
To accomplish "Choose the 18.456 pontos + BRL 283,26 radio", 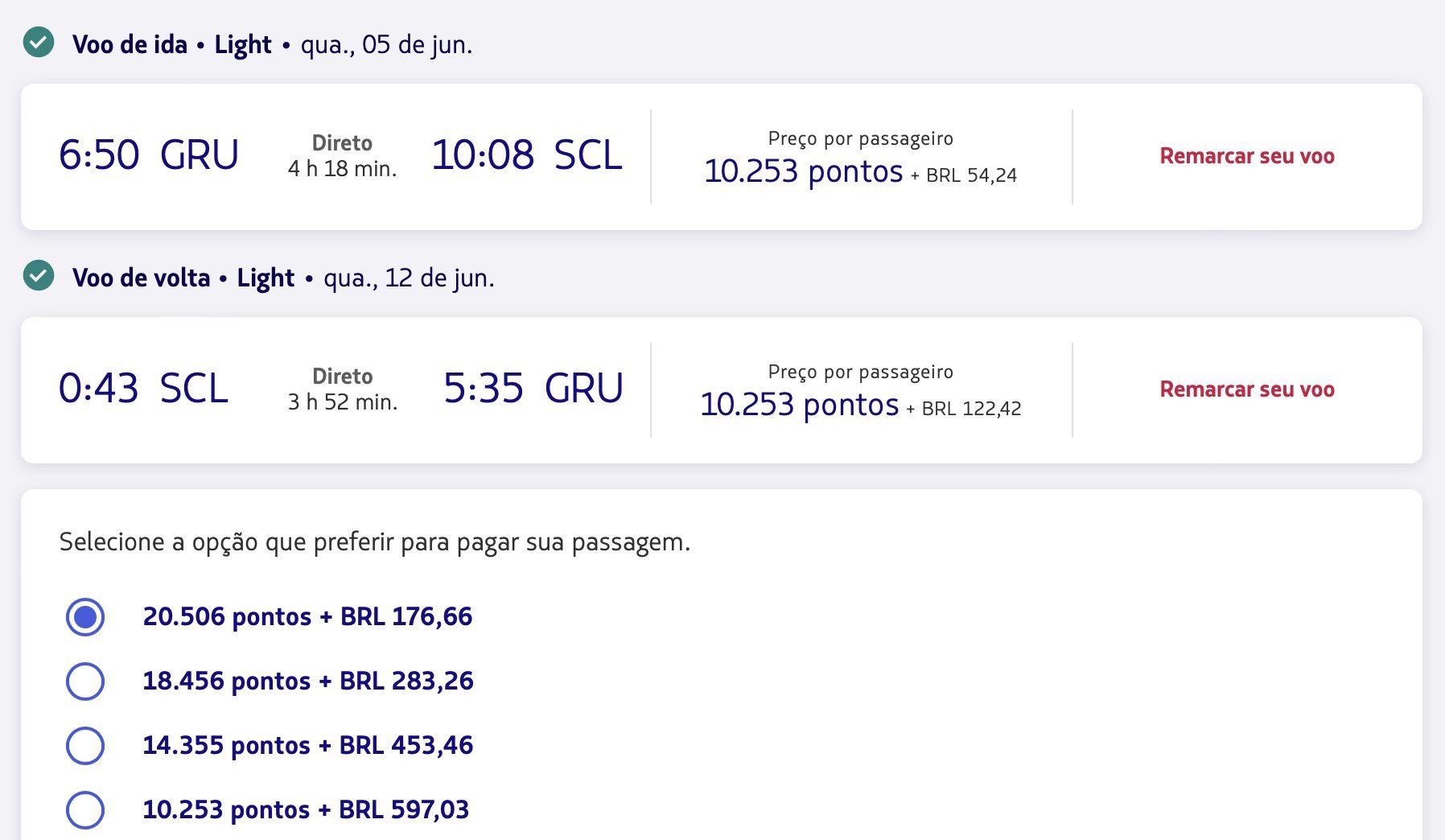I will [84, 681].
